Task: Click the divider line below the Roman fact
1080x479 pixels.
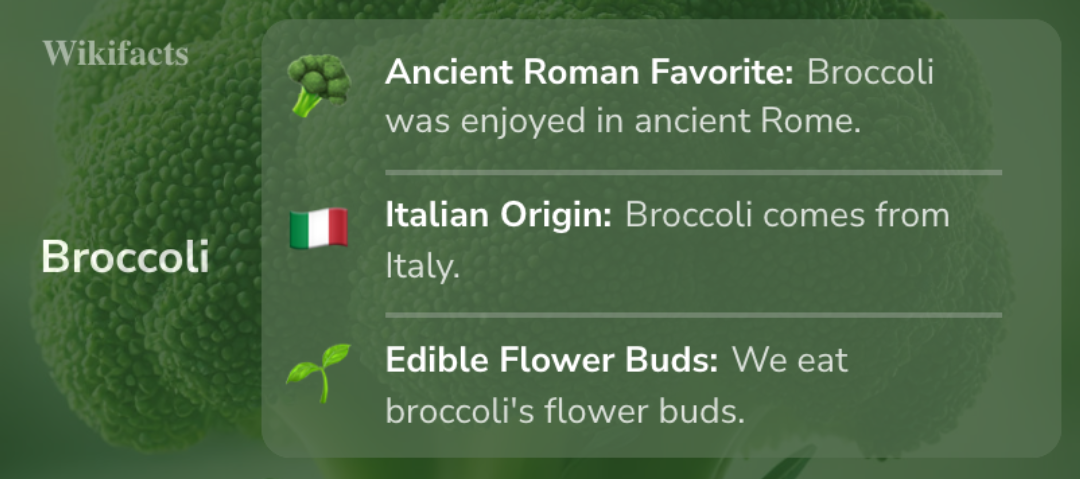Action: click(693, 172)
